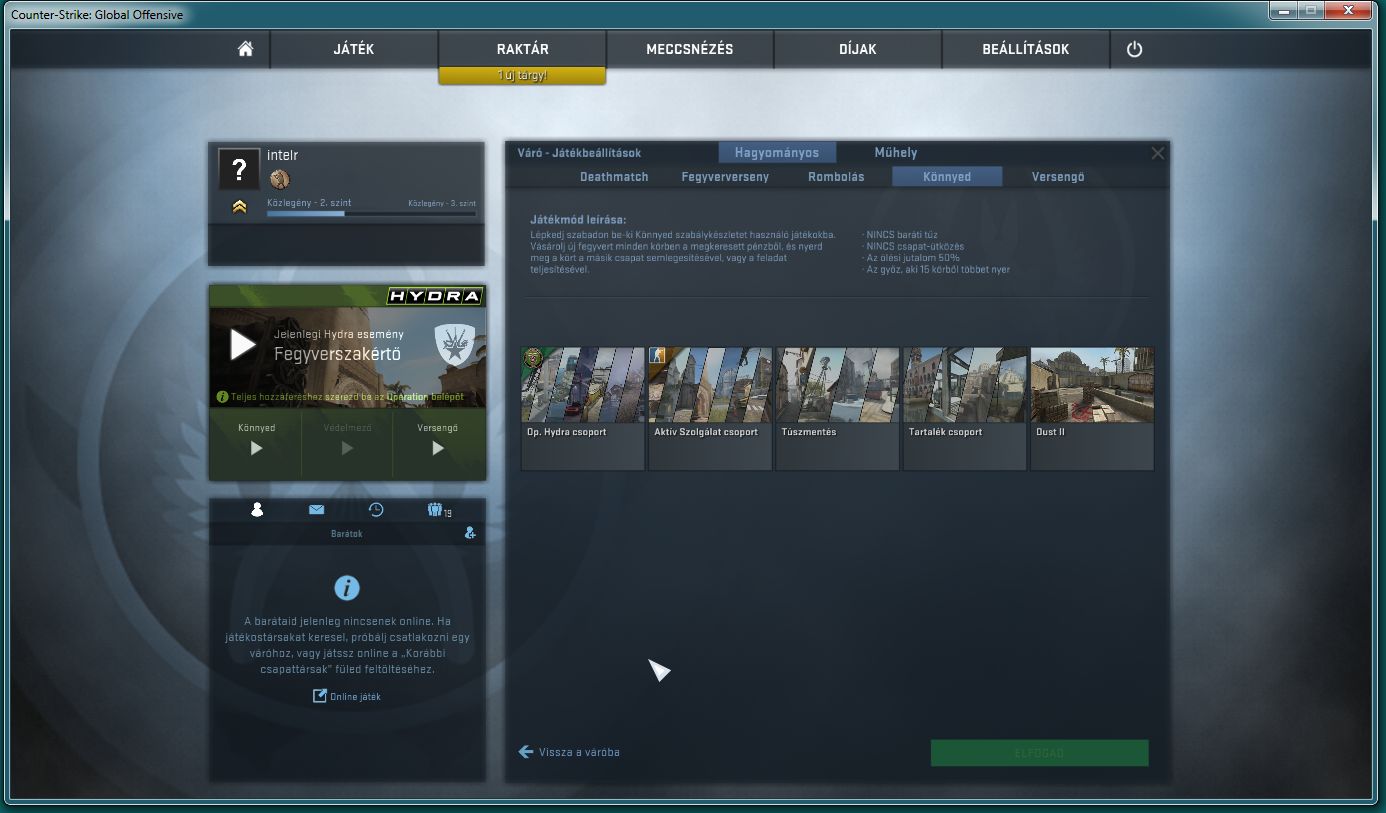Viewport: 1386px width, 813px height.
Task: Open the JÁTÉK menu
Action: coord(354,49)
